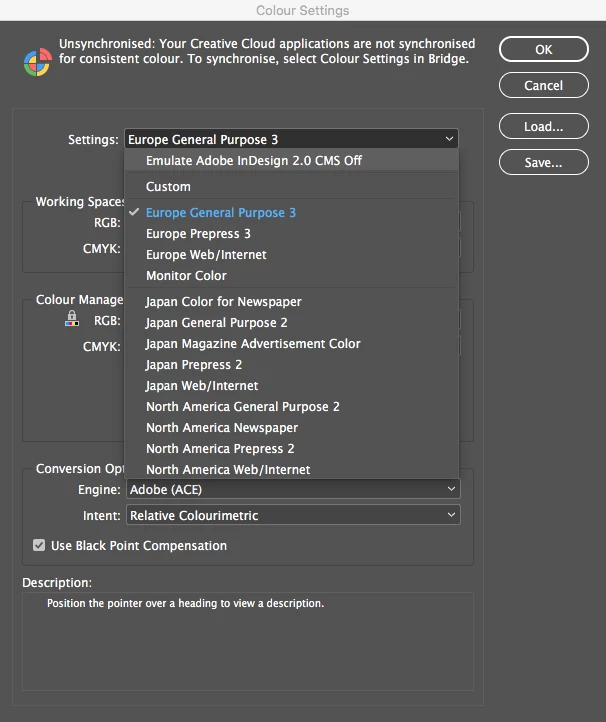
Task: Select Japan General Purpose 2
Action: [x=291, y=323]
